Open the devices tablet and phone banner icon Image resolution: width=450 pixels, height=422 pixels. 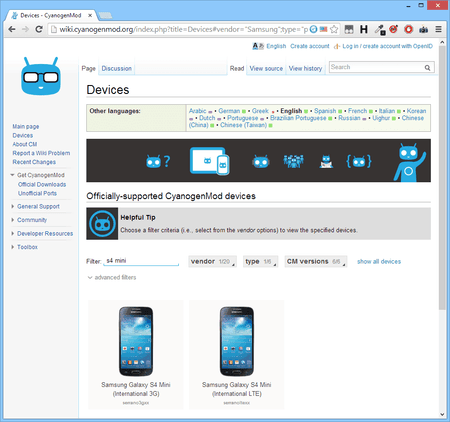pyautogui.click(x=210, y=161)
